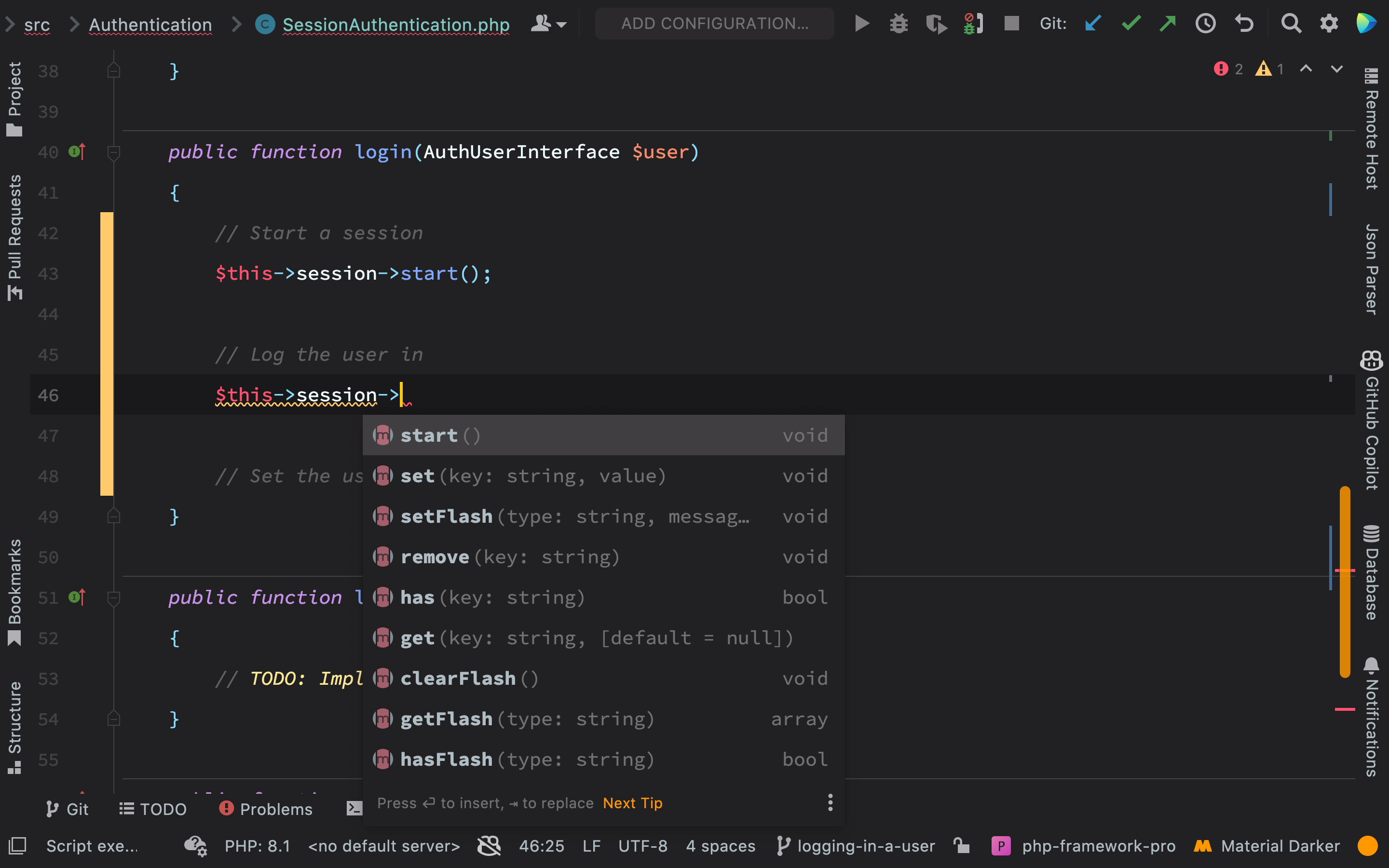Image resolution: width=1389 pixels, height=868 pixels.
Task: Open the Database side panel
Action: [1371, 572]
